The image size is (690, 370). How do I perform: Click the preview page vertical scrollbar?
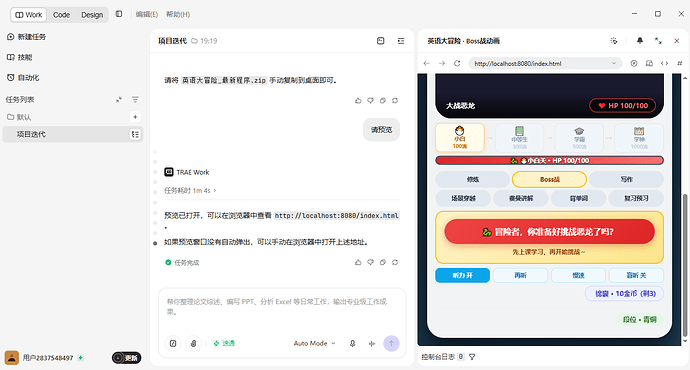[684, 265]
